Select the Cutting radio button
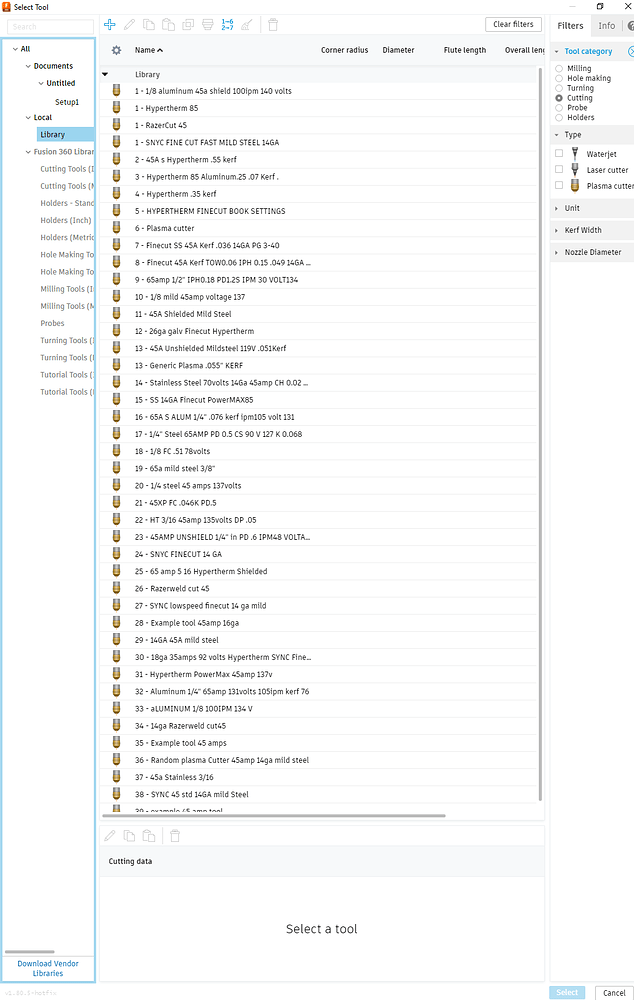Viewport: 634px width, 1000px height. [559, 98]
